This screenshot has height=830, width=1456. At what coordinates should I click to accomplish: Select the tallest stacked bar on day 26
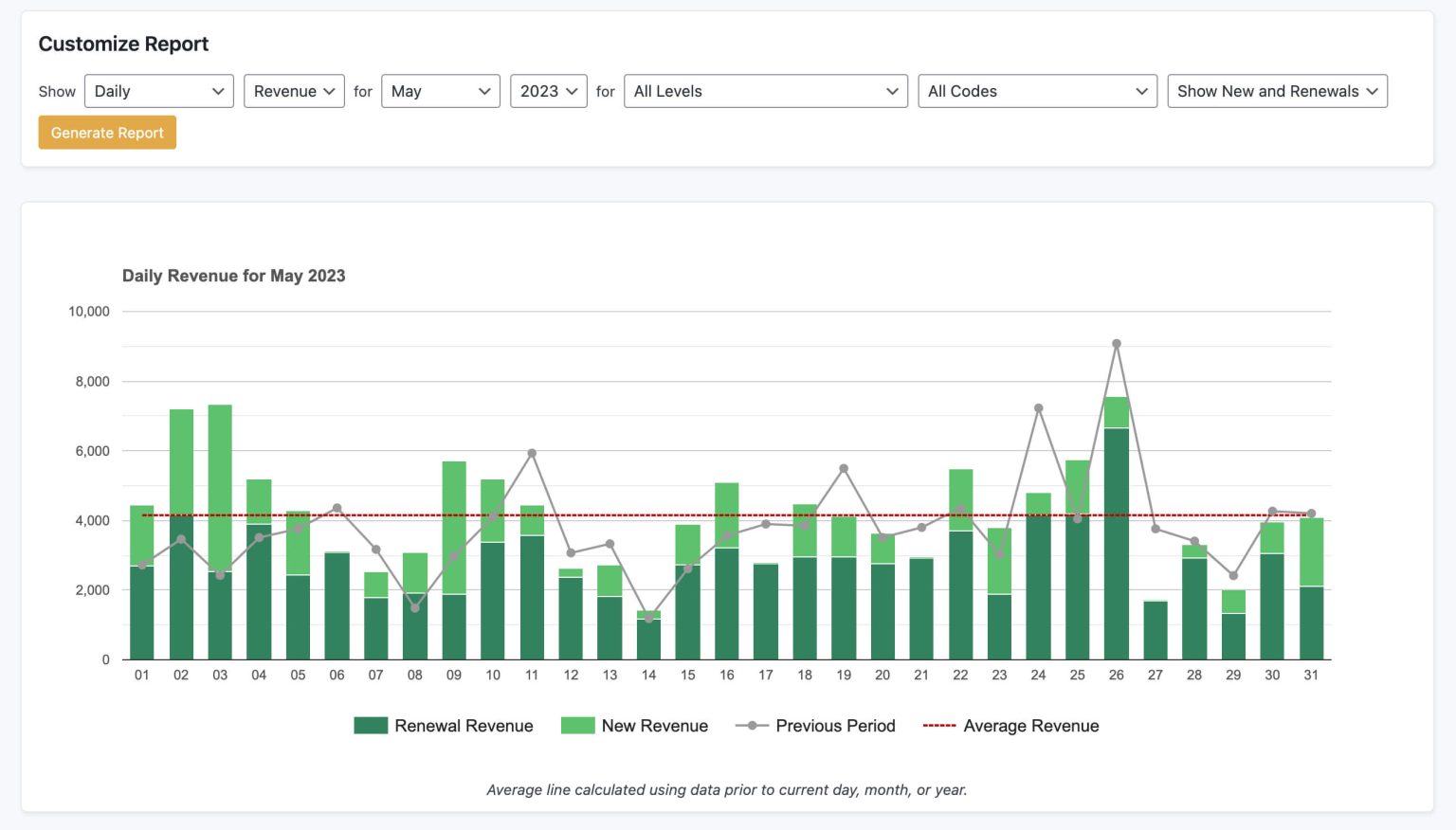pos(1116,531)
